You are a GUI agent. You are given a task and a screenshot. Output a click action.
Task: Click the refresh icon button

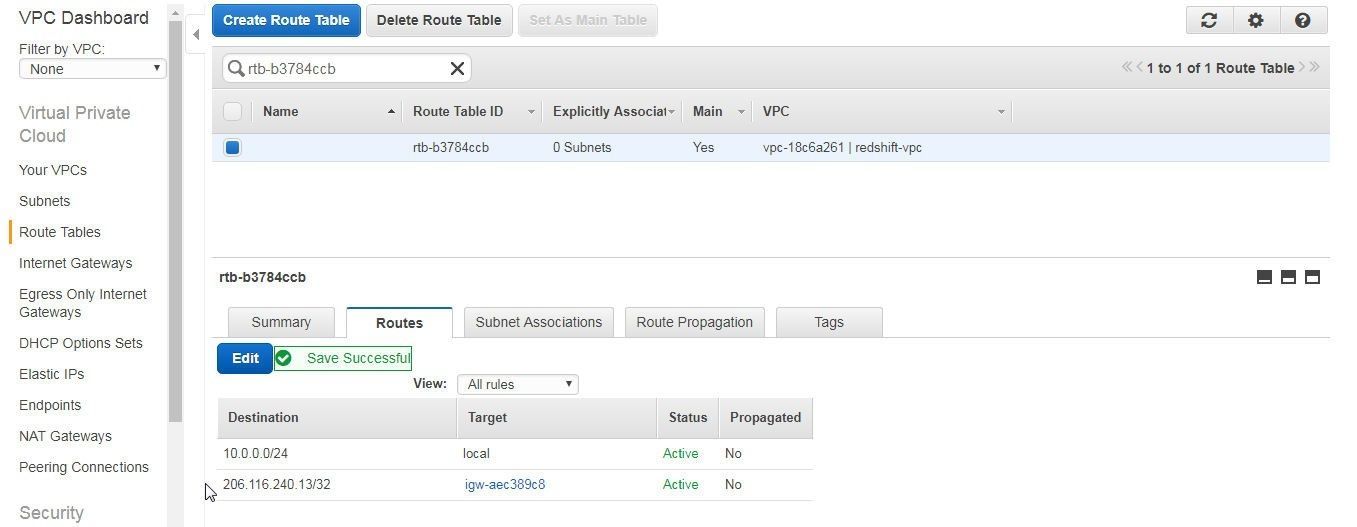[x=1208, y=20]
